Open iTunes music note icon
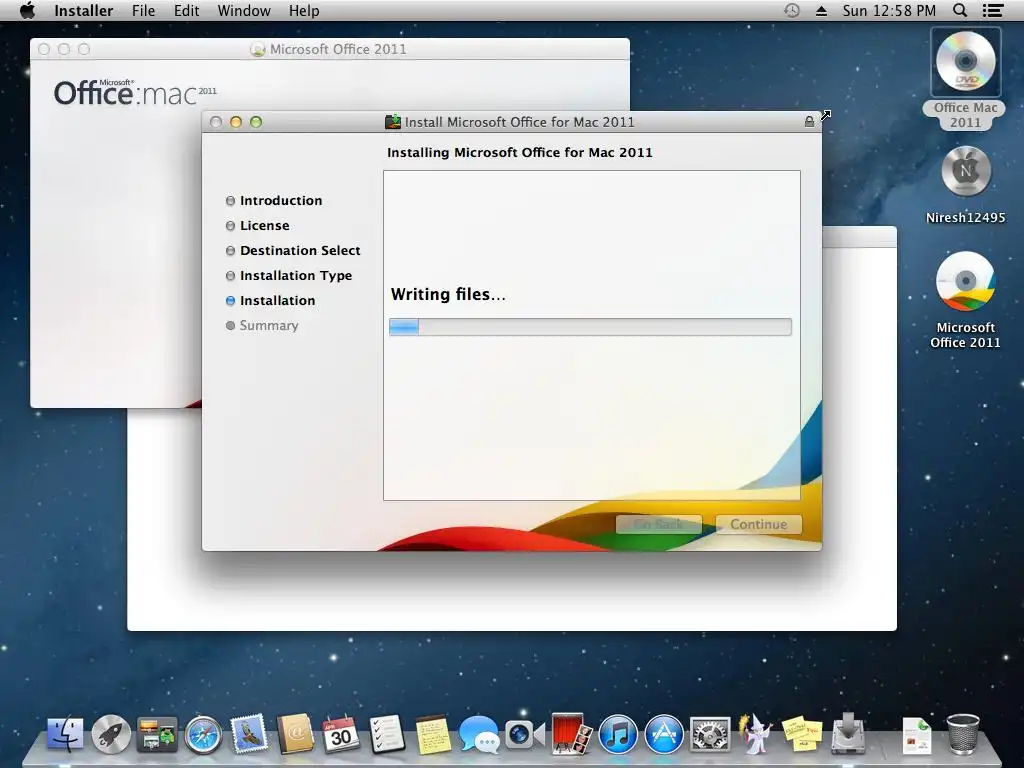 pyautogui.click(x=618, y=734)
